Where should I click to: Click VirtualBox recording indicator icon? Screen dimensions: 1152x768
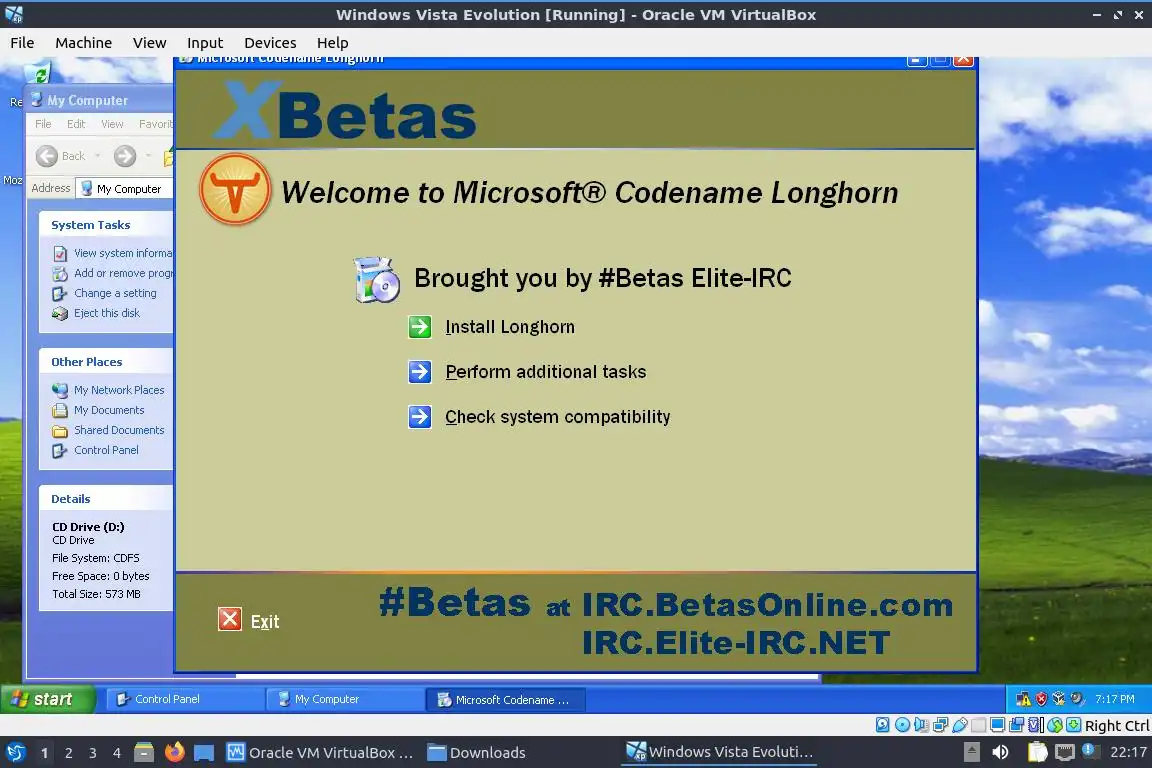(1016, 725)
